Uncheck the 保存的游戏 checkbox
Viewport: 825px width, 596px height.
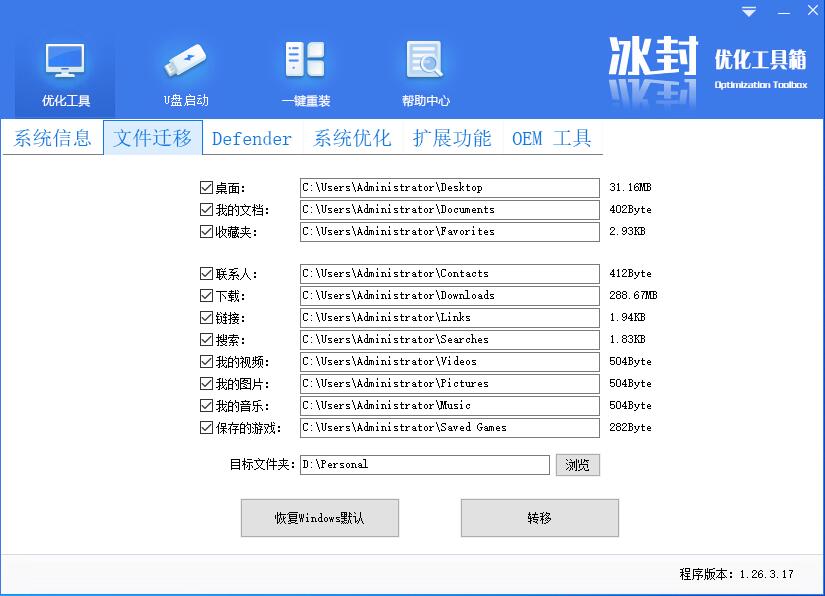click(207, 428)
